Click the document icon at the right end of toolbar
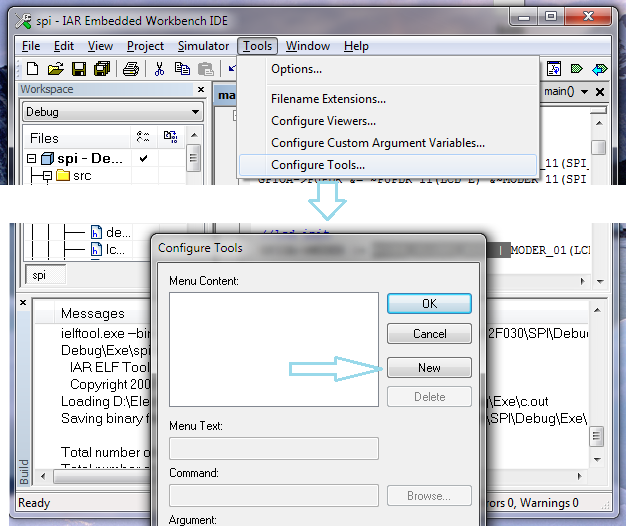 pos(554,69)
